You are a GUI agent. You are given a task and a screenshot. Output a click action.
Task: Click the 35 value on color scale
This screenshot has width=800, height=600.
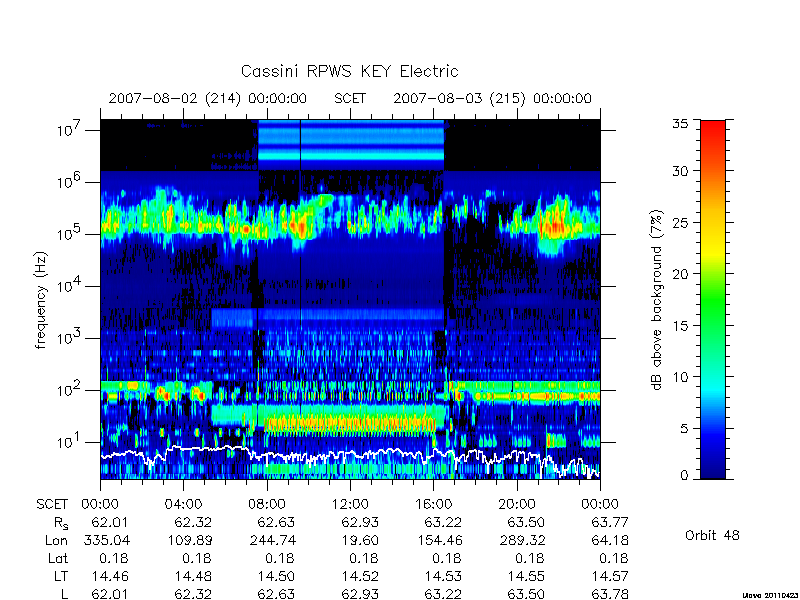pos(679,124)
